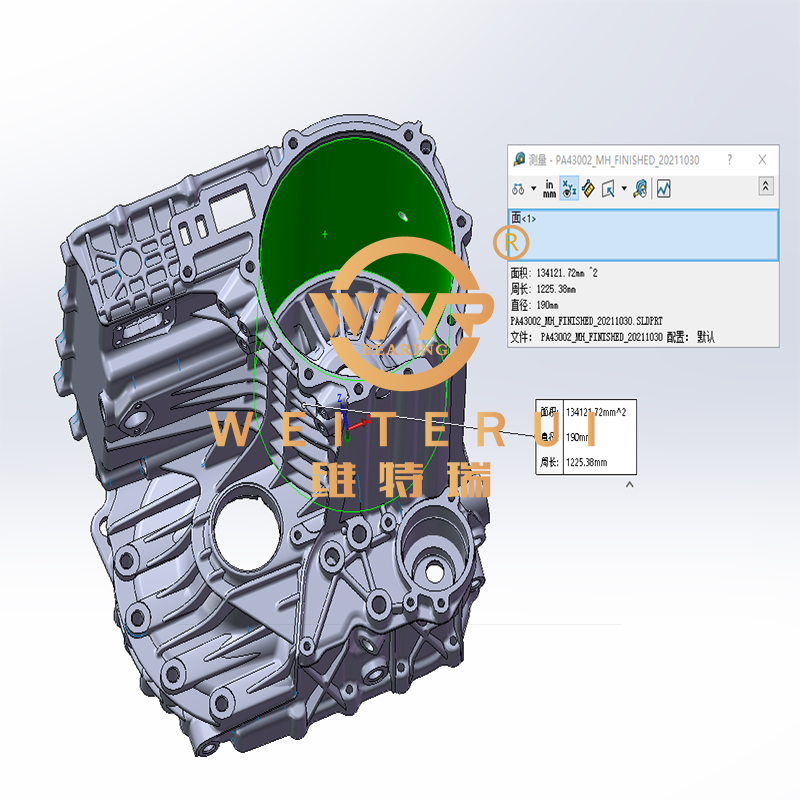The image size is (800, 800).
Task: Click the Measurement History icon
Action: (x=640, y=188)
